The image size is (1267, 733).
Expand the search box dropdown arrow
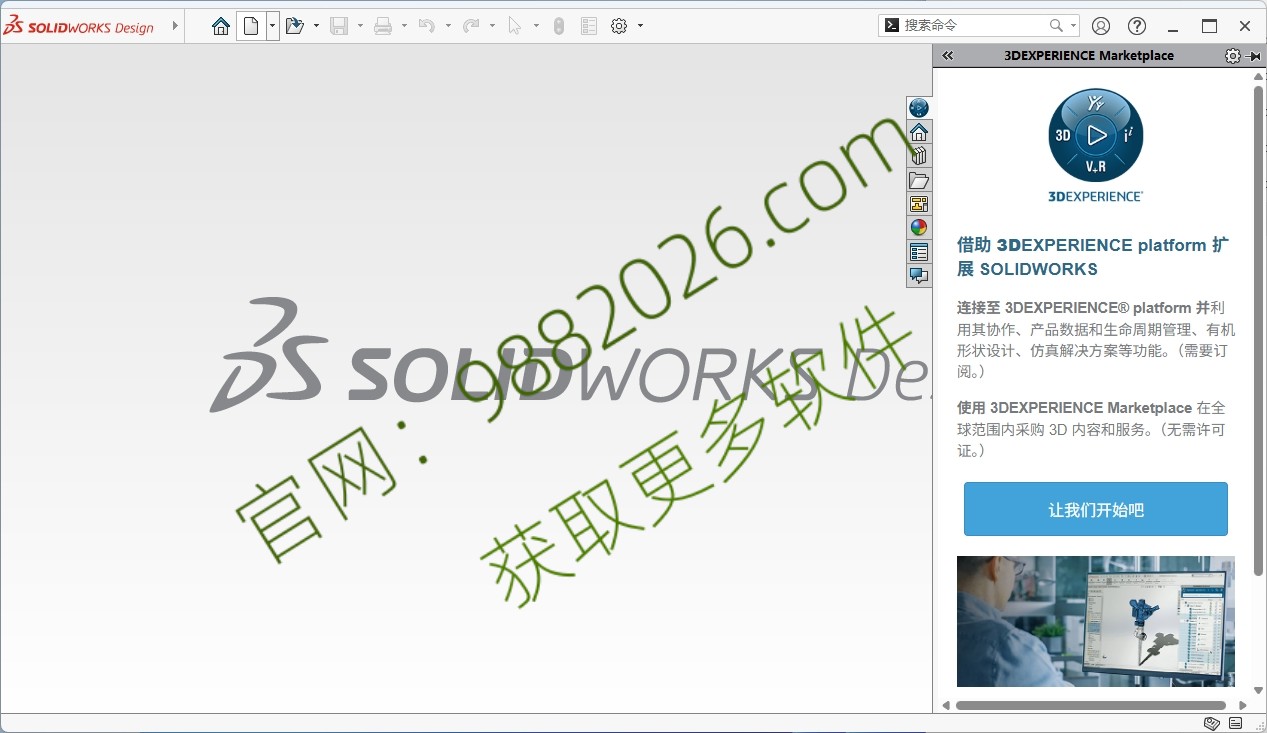[x=1074, y=26]
